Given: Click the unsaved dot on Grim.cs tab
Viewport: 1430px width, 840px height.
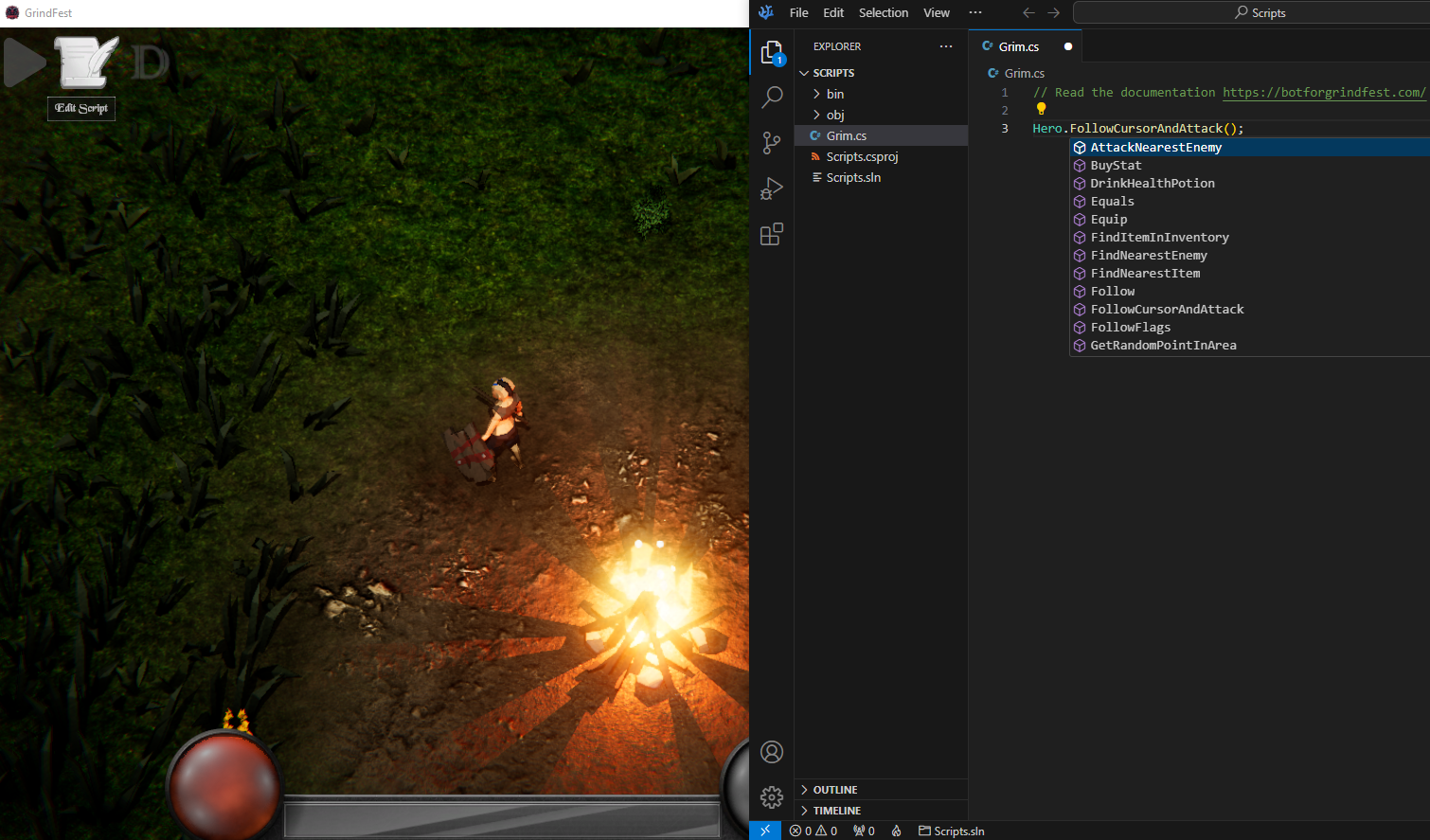Looking at the screenshot, I should click(1068, 46).
